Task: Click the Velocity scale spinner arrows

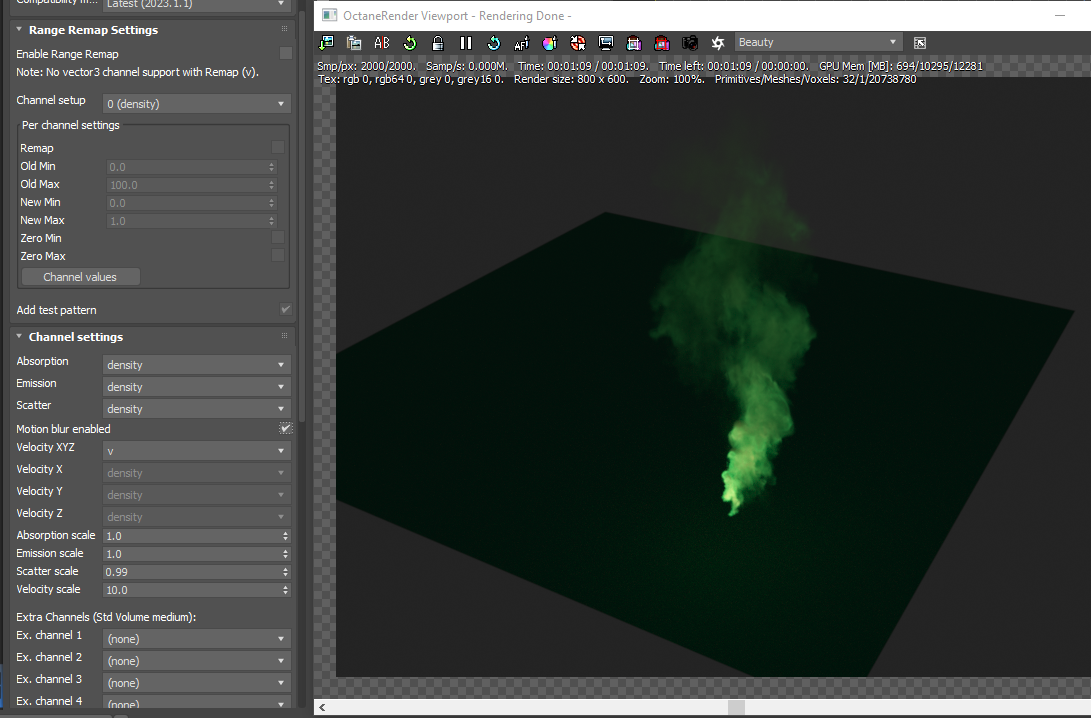Action: [x=285, y=590]
